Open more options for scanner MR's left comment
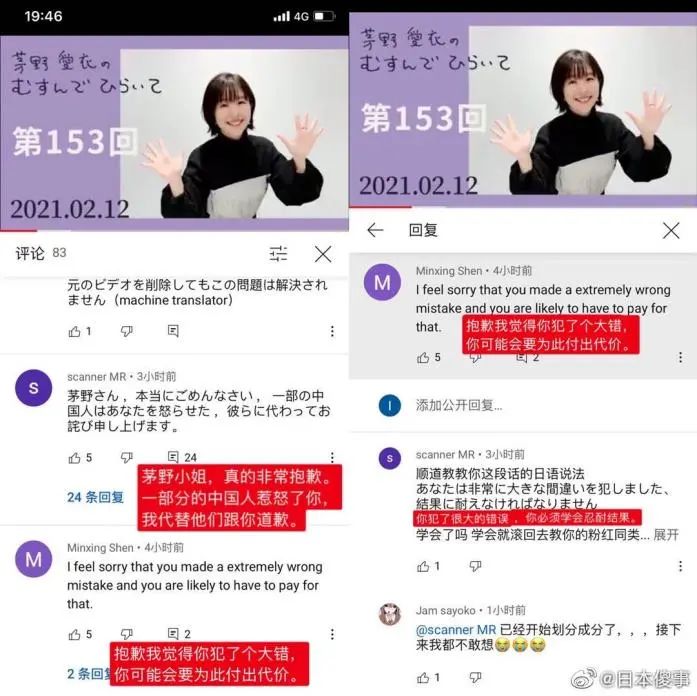Viewport: 697px width, 696px height. pos(332,457)
